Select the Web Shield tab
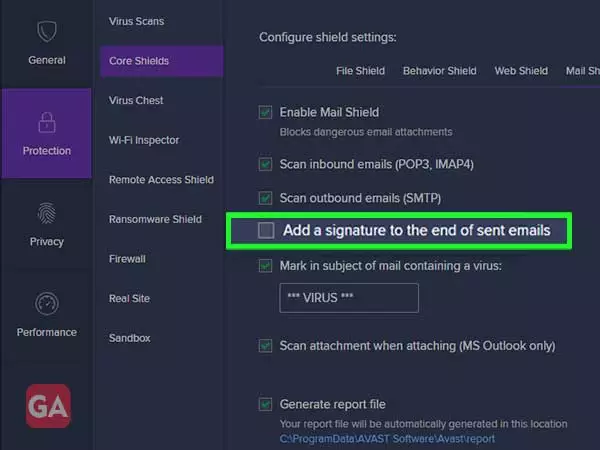Viewport: 600px width, 450px height. (x=521, y=71)
